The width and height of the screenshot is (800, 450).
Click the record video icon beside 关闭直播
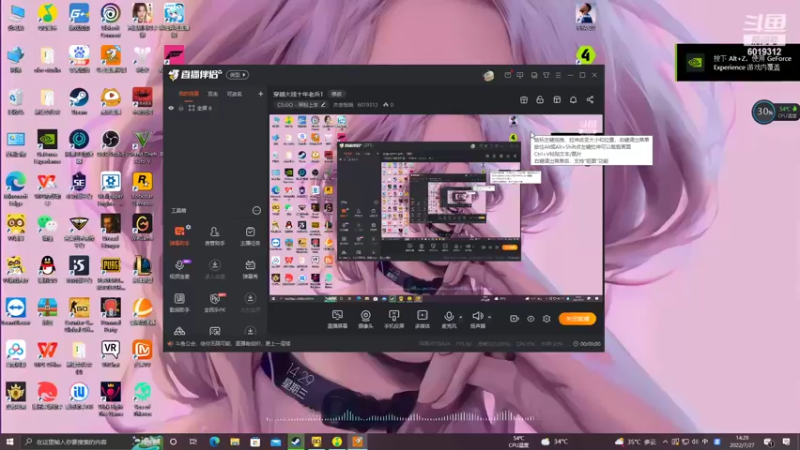tap(514, 319)
